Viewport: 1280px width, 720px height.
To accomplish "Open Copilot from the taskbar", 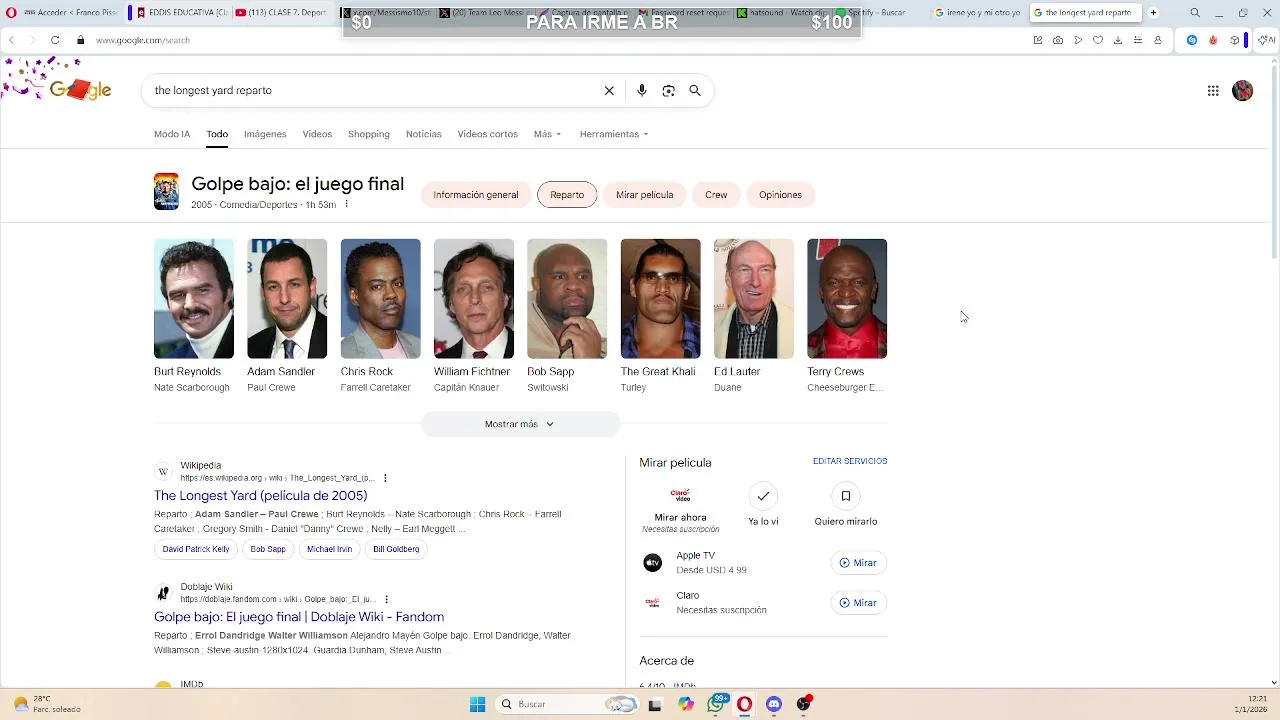I will pyautogui.click(x=685, y=704).
